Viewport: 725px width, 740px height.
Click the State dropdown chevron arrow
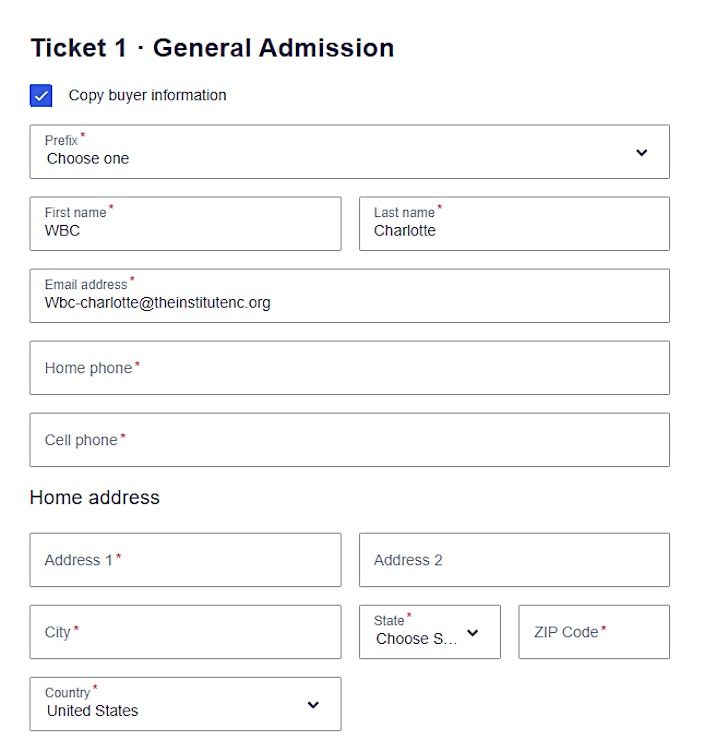pos(473,633)
